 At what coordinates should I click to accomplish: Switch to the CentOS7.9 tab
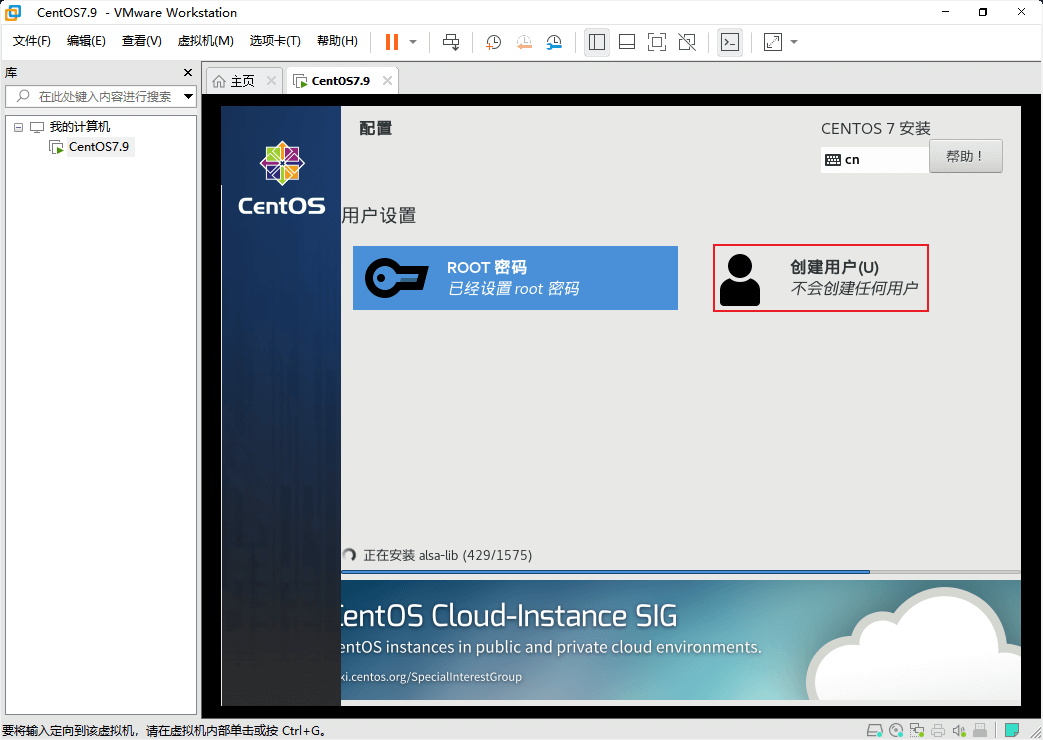[341, 81]
